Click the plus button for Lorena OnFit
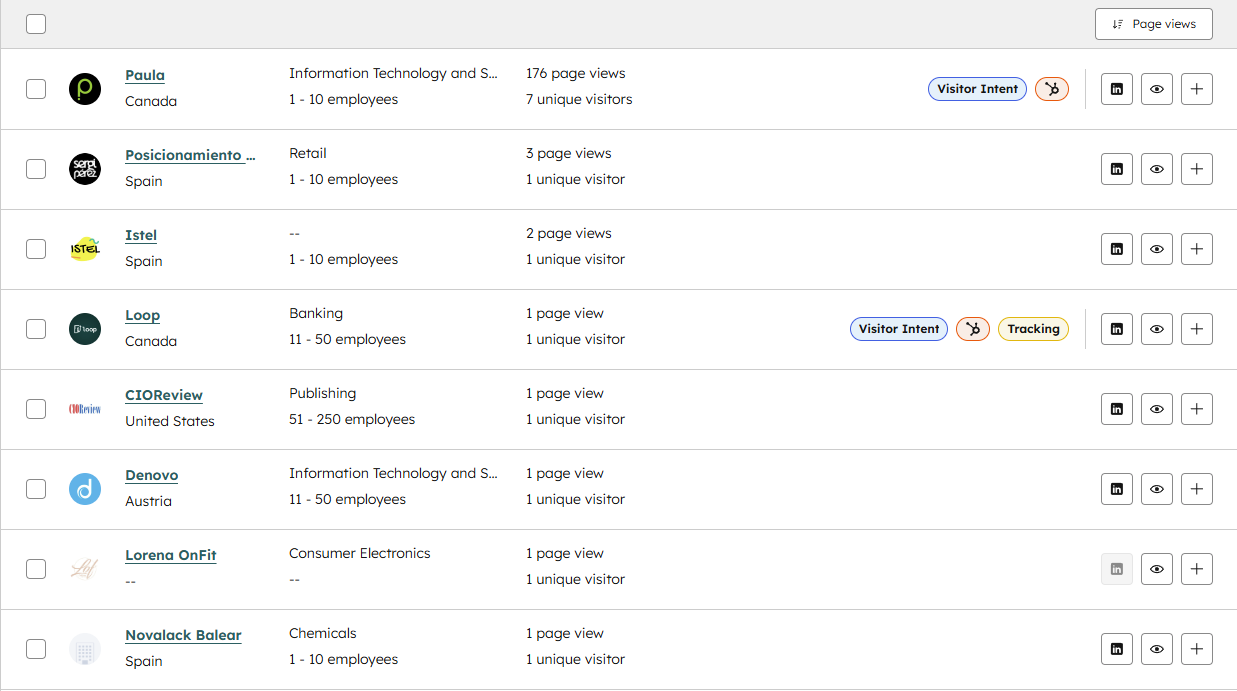The width and height of the screenshot is (1237, 691). coord(1197,569)
